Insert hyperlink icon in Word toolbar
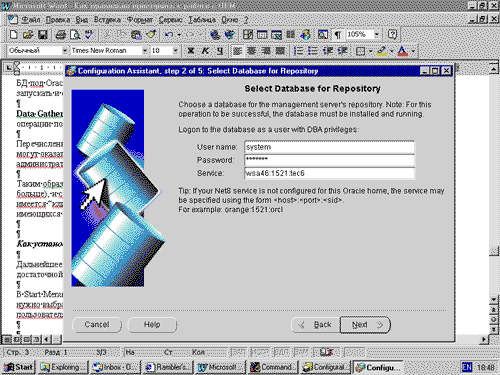 (215, 34)
